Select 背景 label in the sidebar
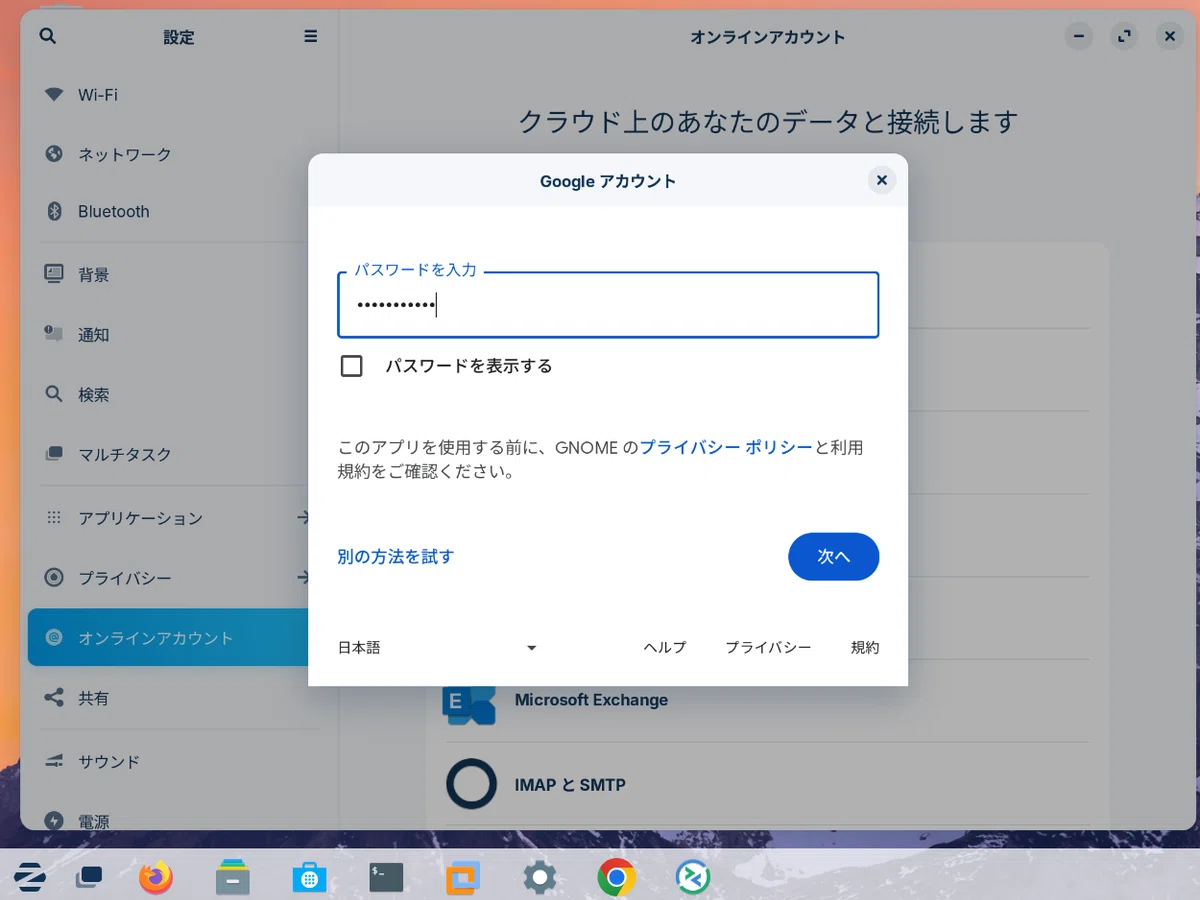This screenshot has width=1200, height=900. [x=94, y=274]
